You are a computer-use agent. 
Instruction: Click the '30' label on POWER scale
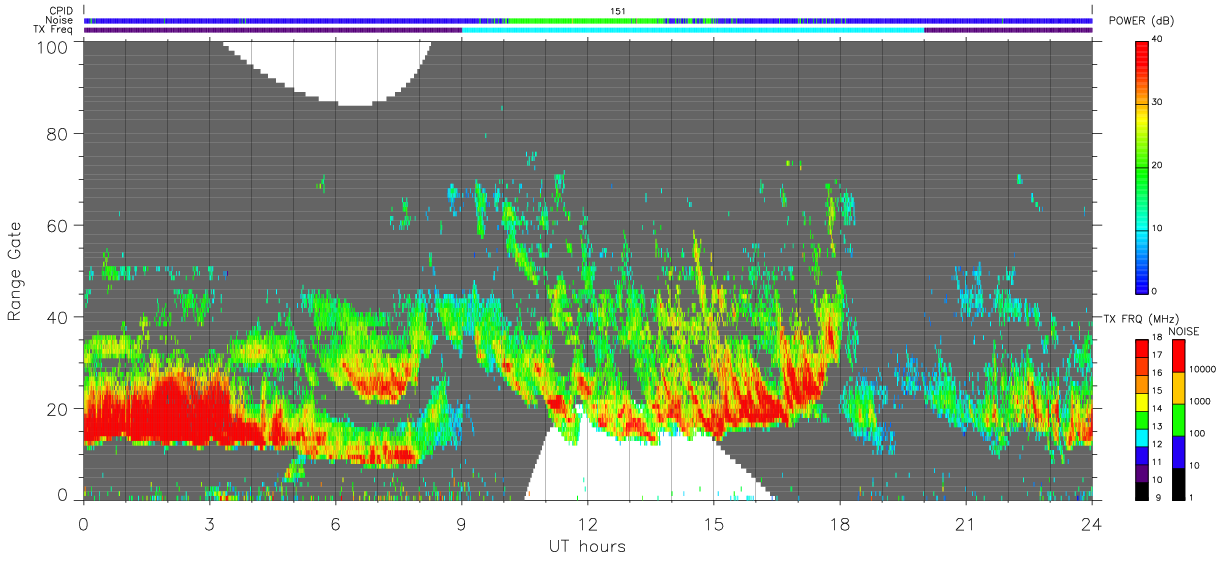click(x=1159, y=102)
